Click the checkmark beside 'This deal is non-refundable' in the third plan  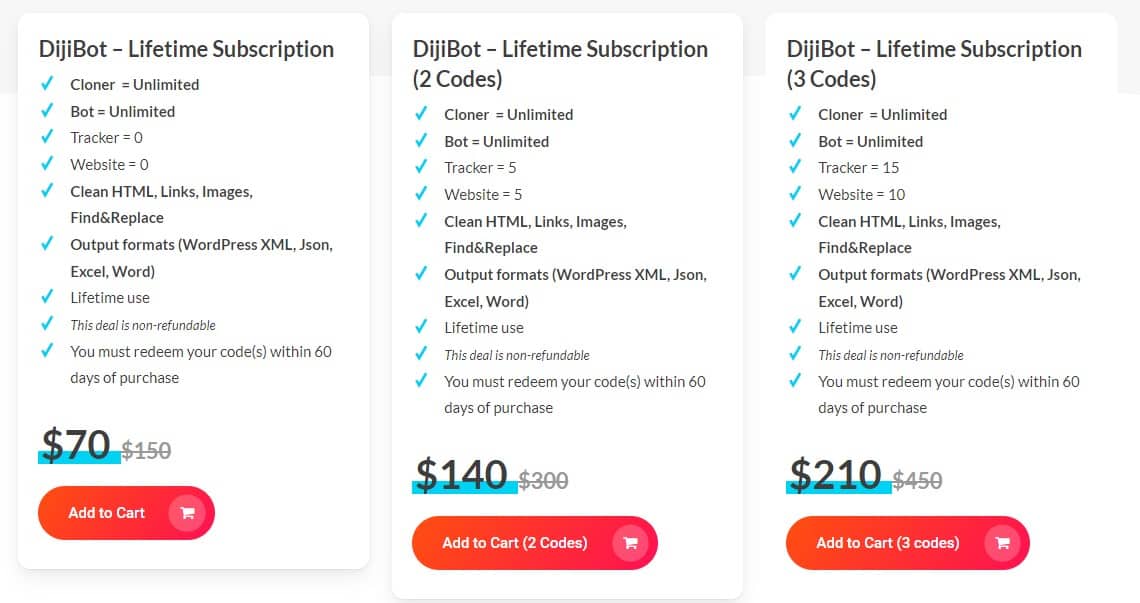click(793, 355)
